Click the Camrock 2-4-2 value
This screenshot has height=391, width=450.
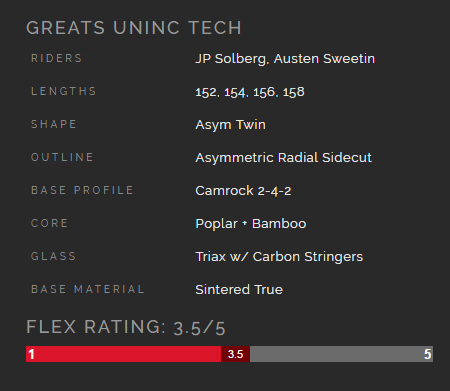243,191
